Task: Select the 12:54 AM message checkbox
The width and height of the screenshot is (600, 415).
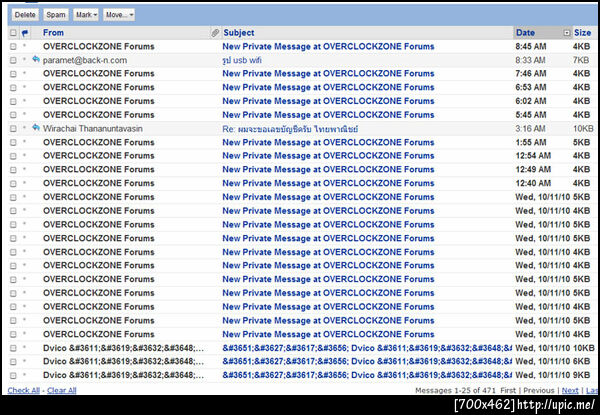Action: [x=13, y=156]
